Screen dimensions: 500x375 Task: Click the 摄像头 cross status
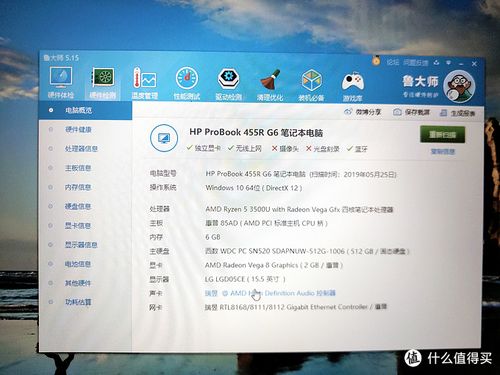tap(285, 148)
